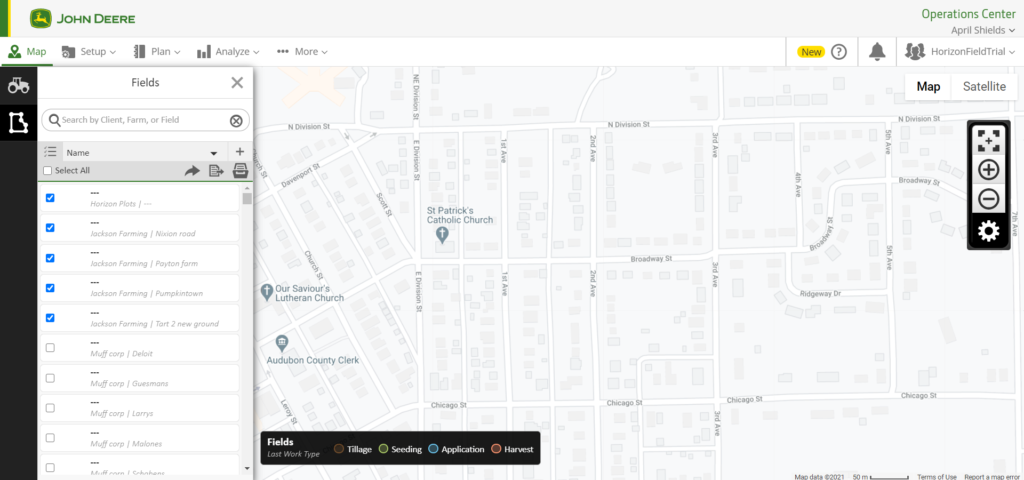The image size is (1024, 480).
Task: Switch to Satellite view
Action: click(x=984, y=86)
